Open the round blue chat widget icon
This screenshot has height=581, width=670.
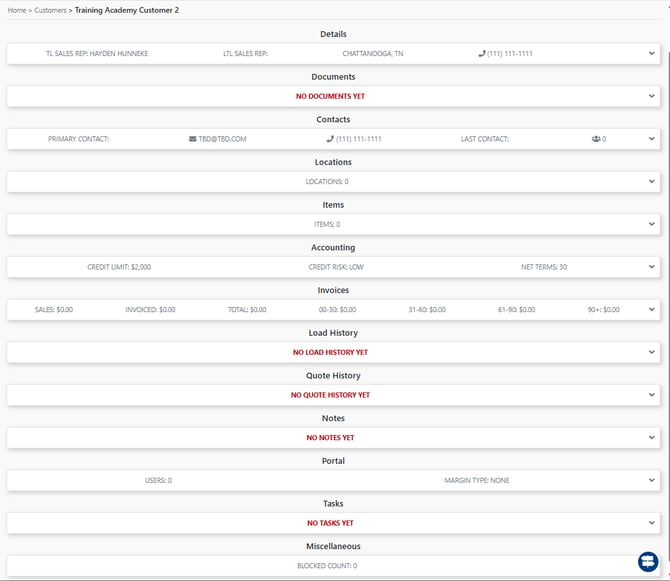pyautogui.click(x=648, y=561)
